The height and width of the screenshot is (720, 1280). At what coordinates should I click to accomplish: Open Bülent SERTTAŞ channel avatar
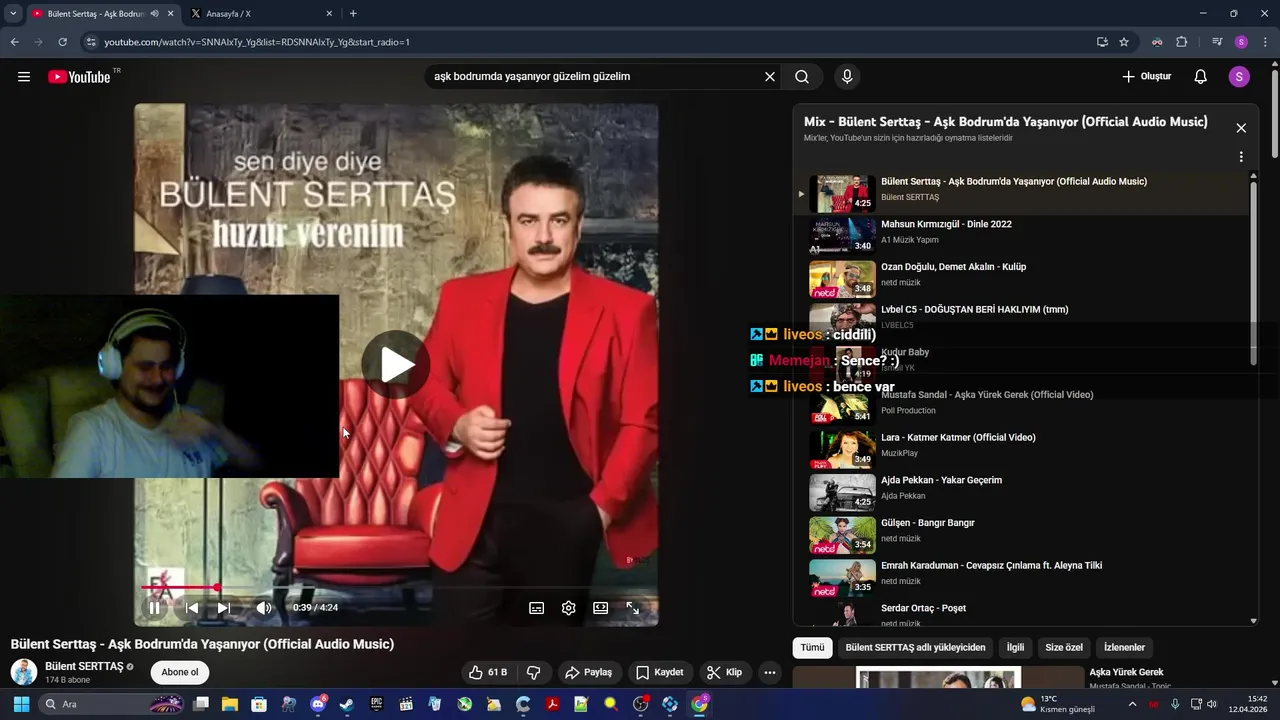pyautogui.click(x=24, y=672)
